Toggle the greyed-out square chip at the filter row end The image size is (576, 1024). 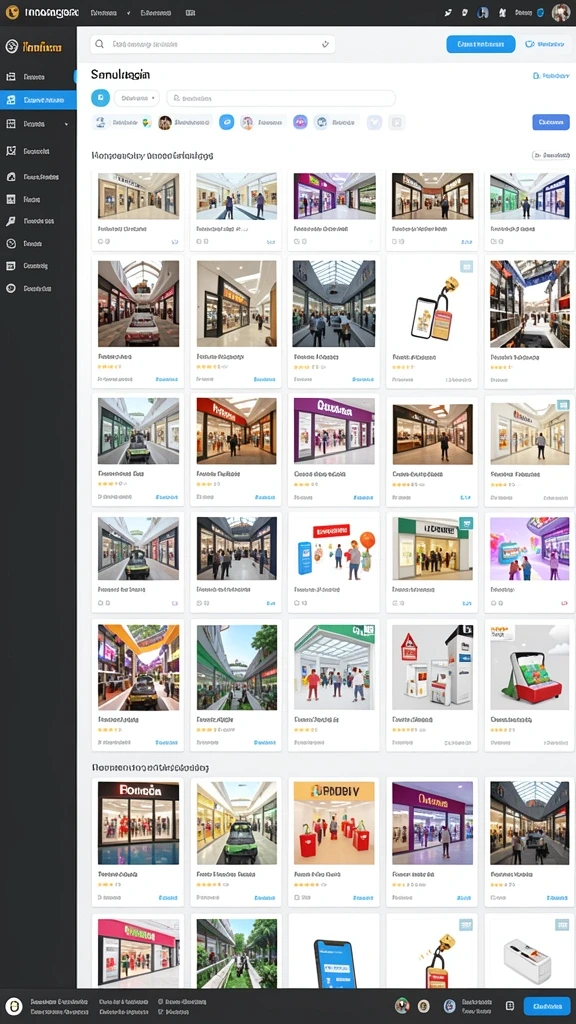point(396,122)
